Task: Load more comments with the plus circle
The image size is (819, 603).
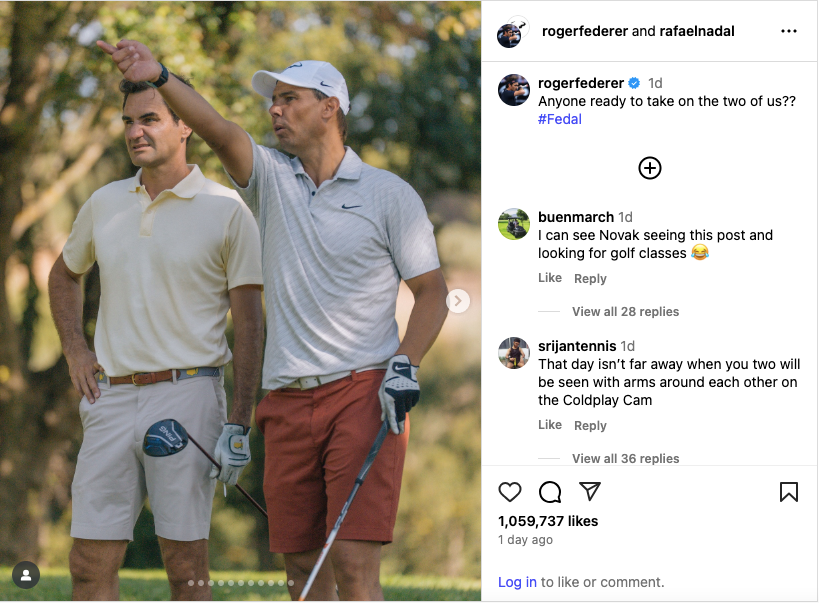Action: pos(650,168)
